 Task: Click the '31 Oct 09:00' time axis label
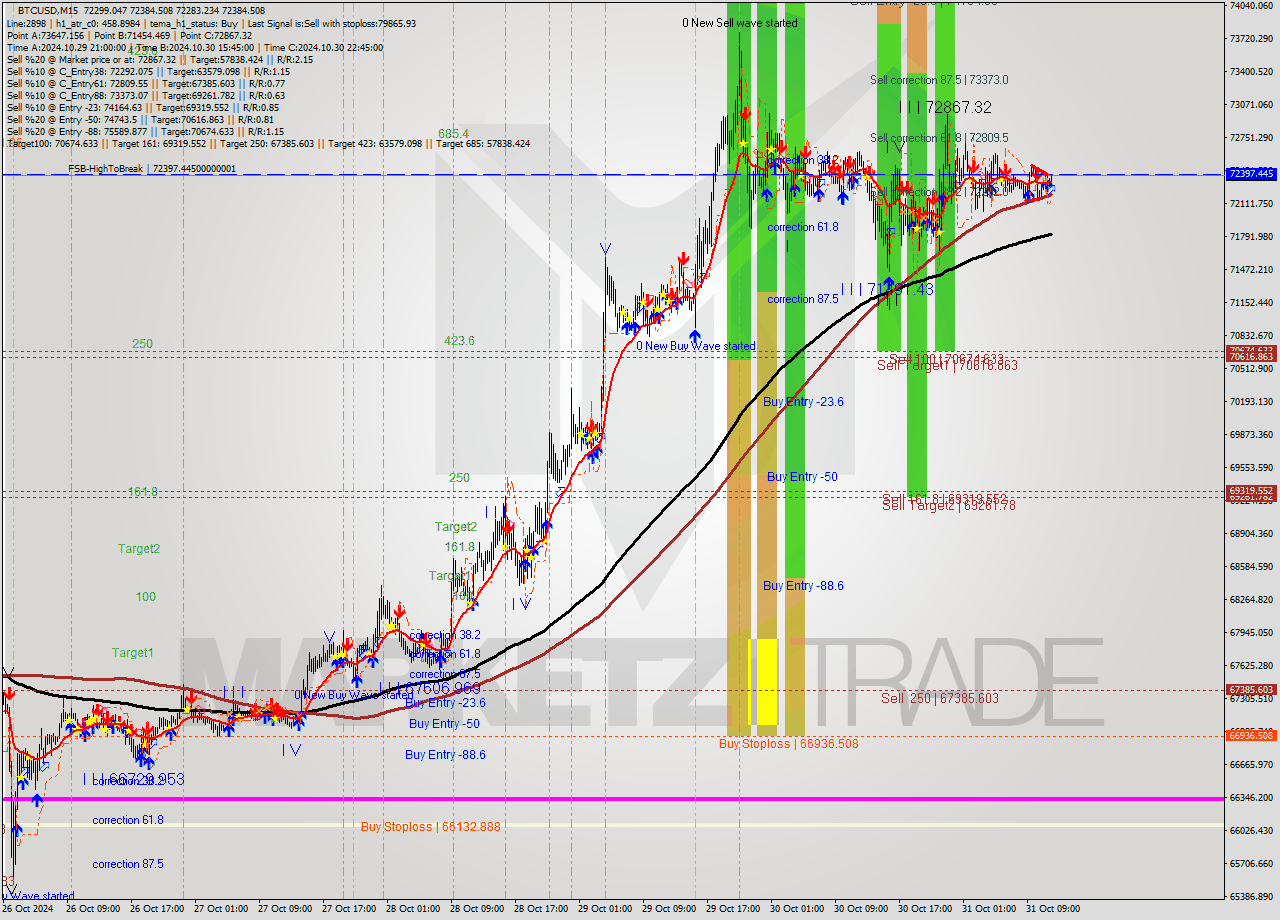(x=1052, y=909)
